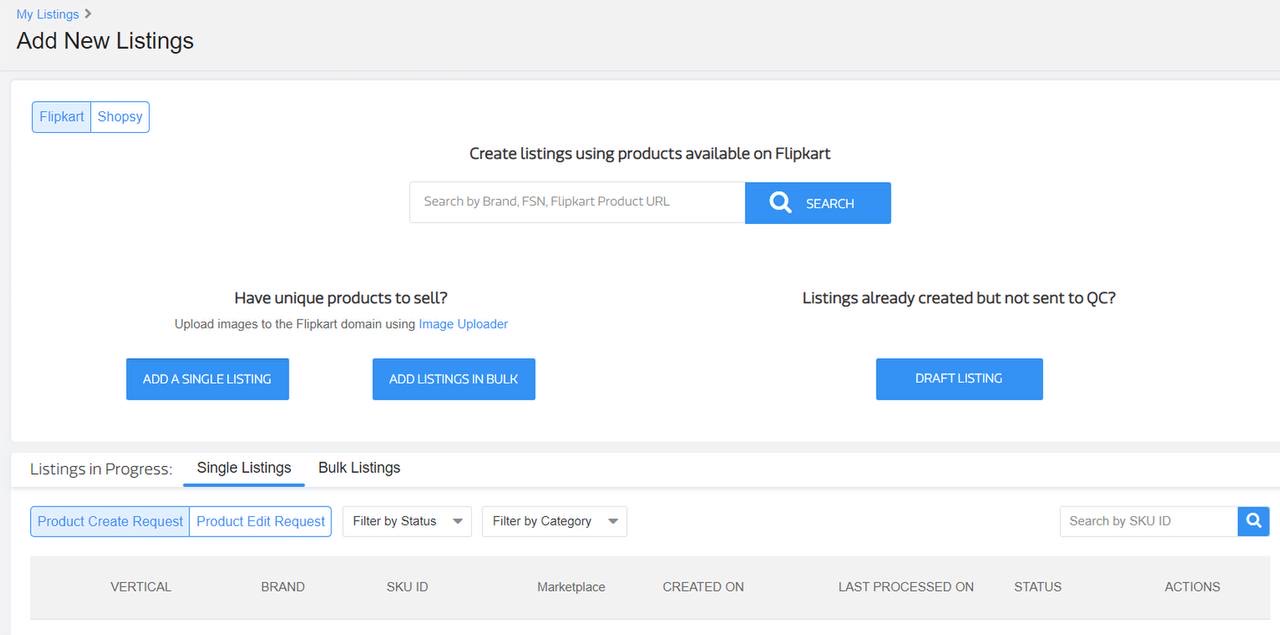Click the STATUS column header

[1037, 587]
